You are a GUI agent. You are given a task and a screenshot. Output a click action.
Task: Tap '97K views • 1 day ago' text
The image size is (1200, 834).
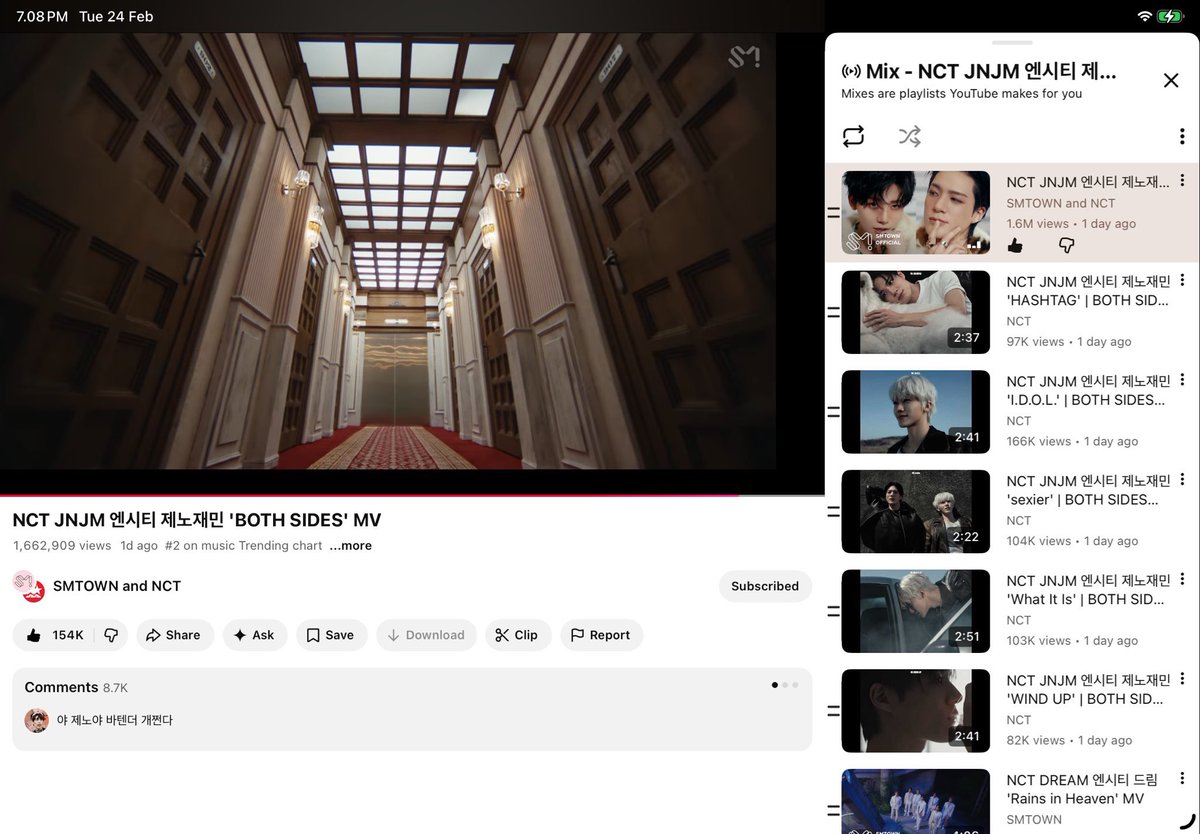(1069, 342)
